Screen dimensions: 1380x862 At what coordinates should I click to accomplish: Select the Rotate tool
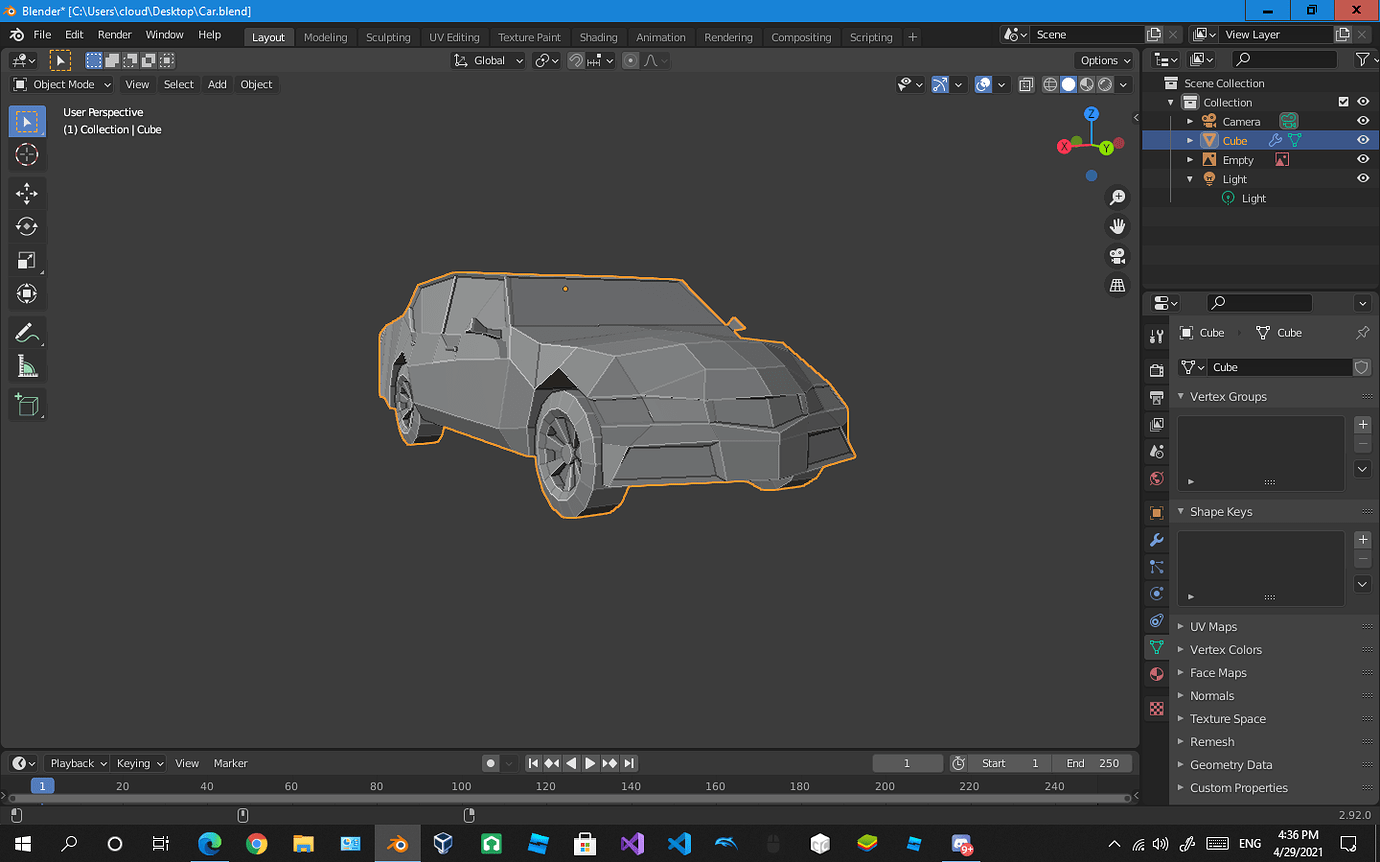[x=27, y=227]
